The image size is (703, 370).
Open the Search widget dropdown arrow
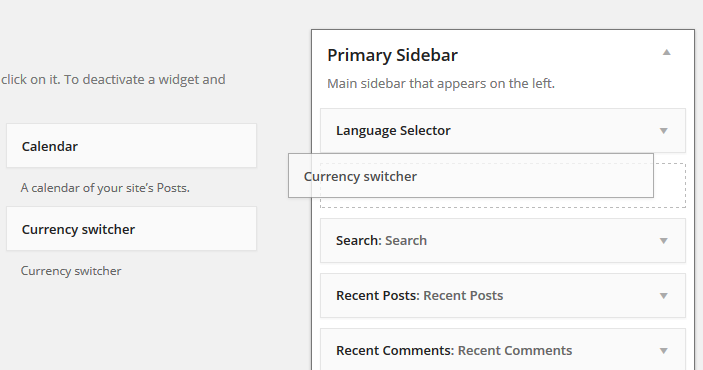point(664,241)
